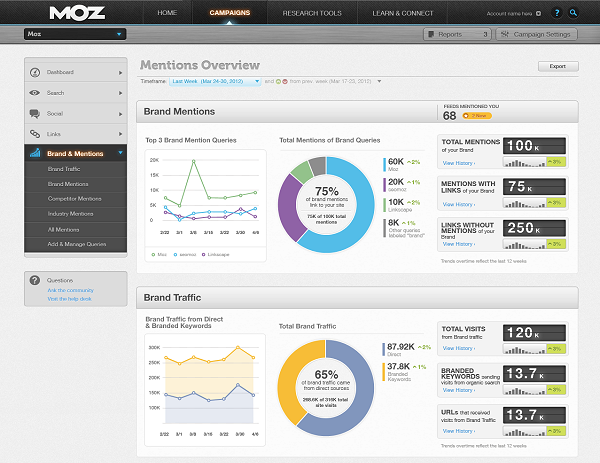The image size is (600, 463).
Task: Click the Campaign Settings gear icon
Action: (503, 35)
